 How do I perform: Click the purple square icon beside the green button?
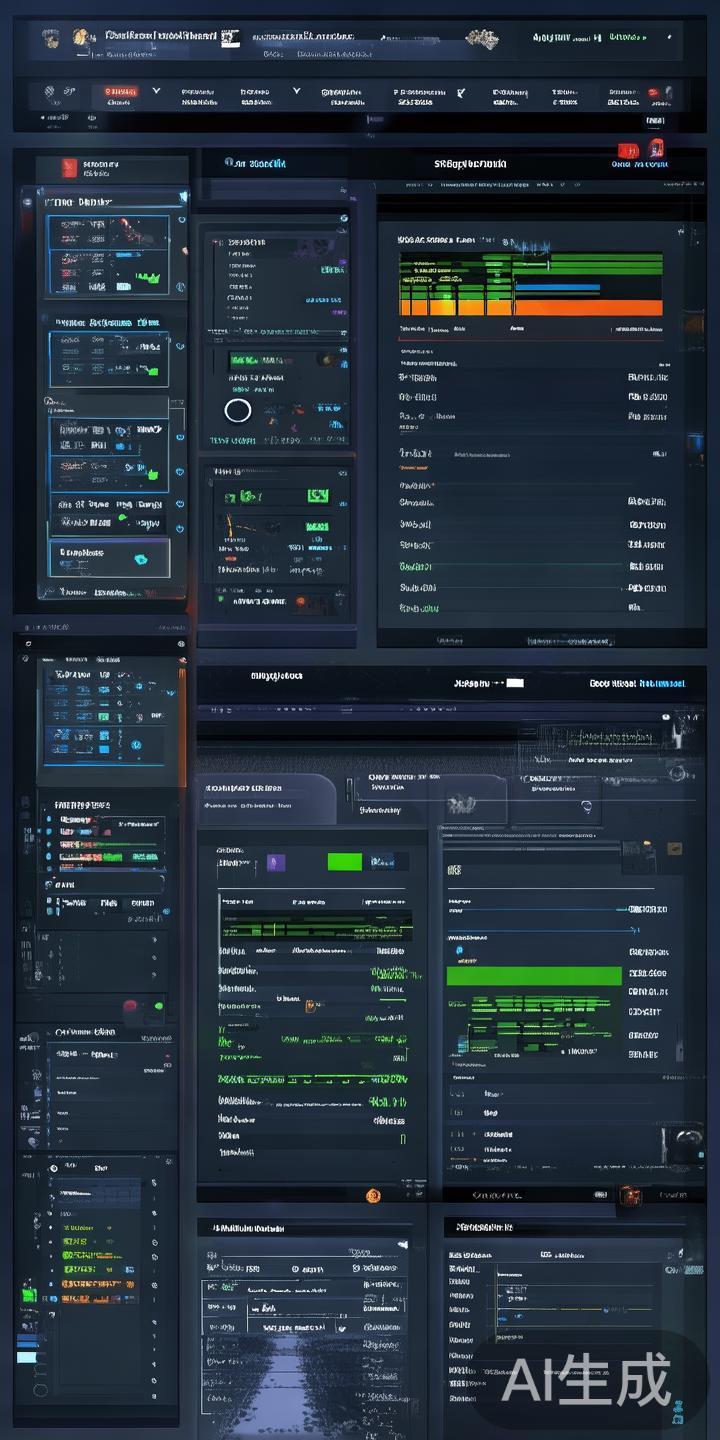coord(276,863)
